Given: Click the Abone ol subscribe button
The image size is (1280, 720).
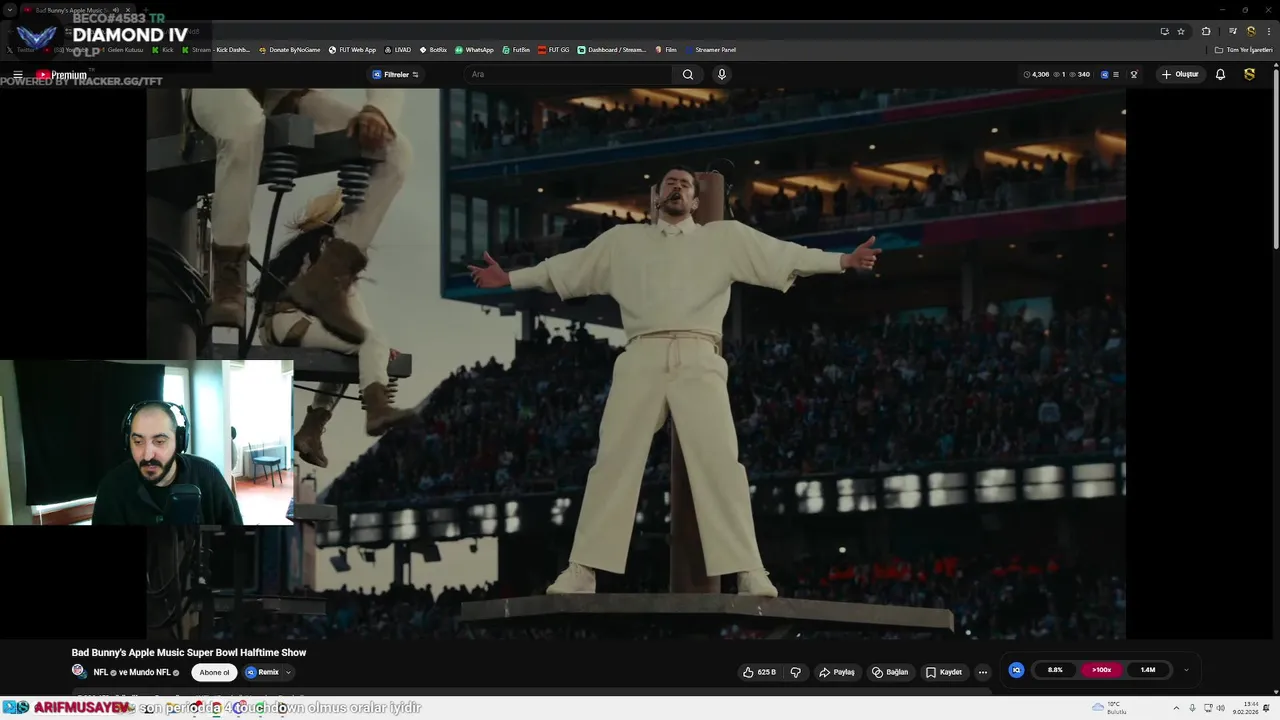Looking at the screenshot, I should [214, 672].
